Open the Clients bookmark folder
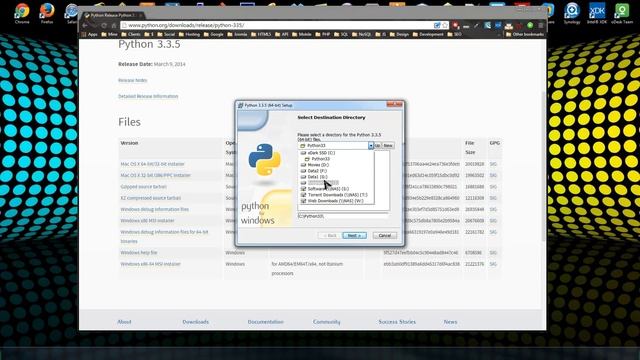The height and width of the screenshot is (360, 640). click(131, 34)
